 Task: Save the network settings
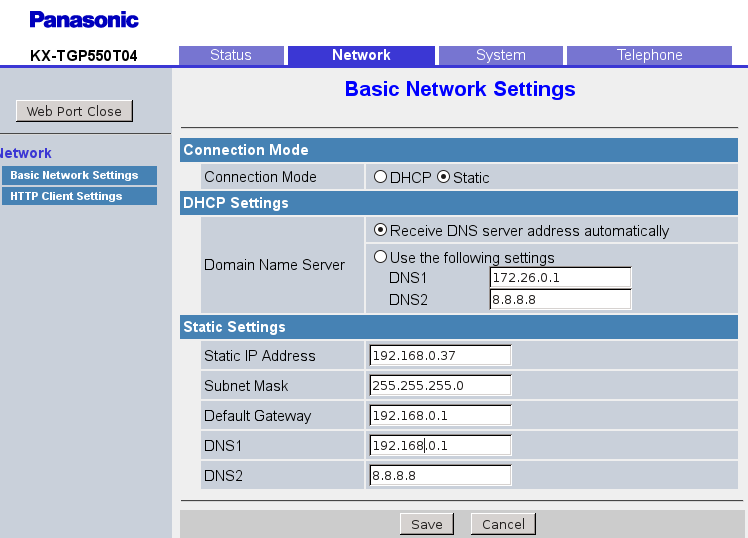427,524
